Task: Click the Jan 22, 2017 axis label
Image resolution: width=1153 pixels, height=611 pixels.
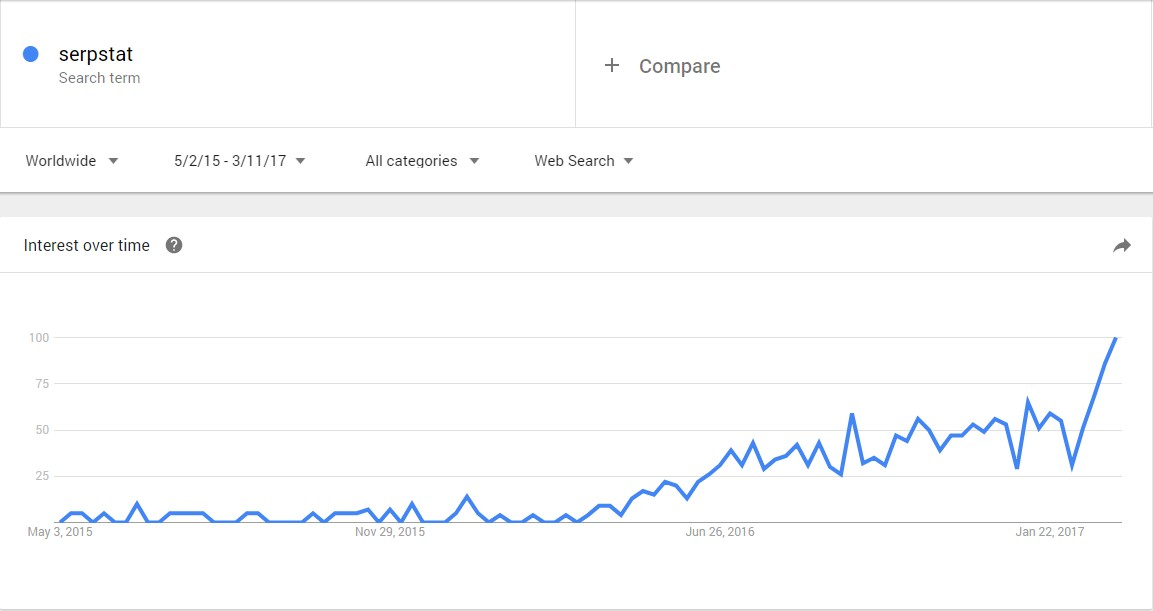Action: pos(1049,532)
